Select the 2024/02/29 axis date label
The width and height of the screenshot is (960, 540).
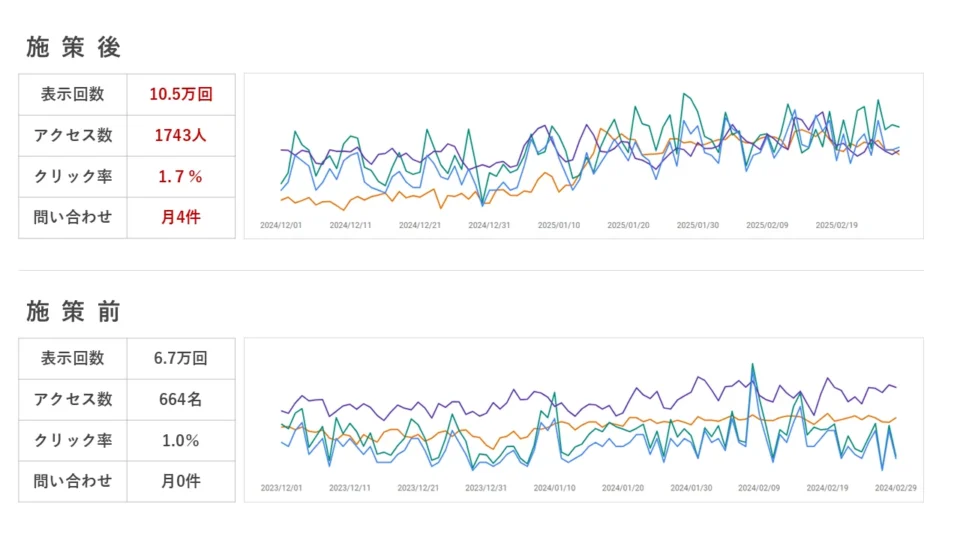pyautogui.click(x=896, y=489)
